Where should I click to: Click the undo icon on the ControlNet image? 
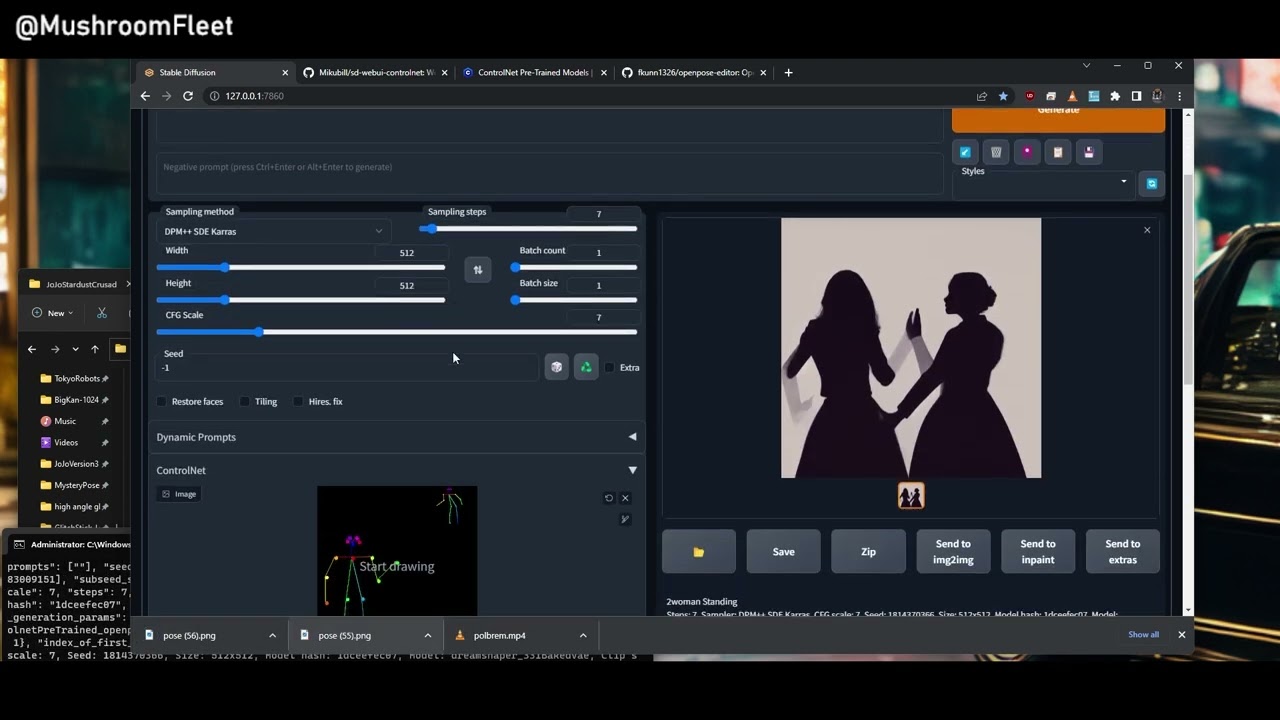click(609, 498)
